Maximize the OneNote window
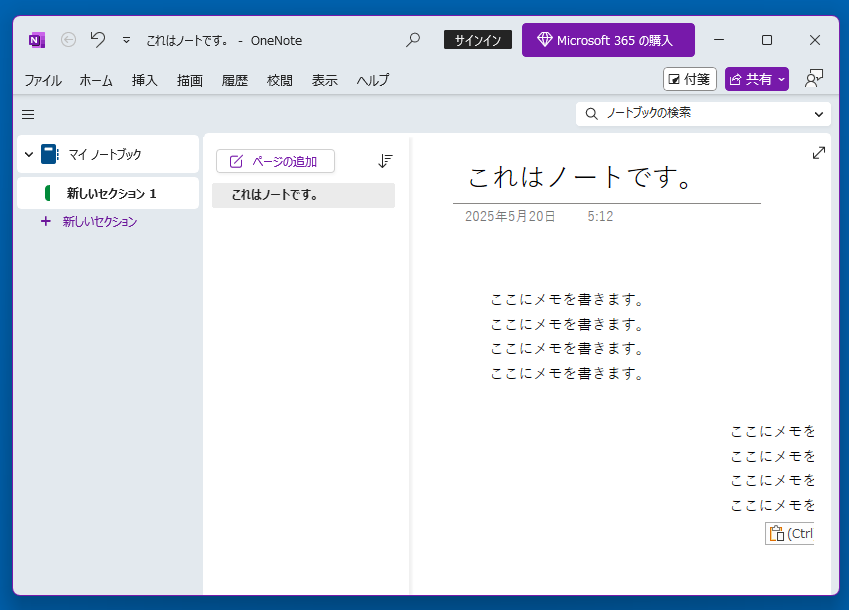 tap(767, 40)
